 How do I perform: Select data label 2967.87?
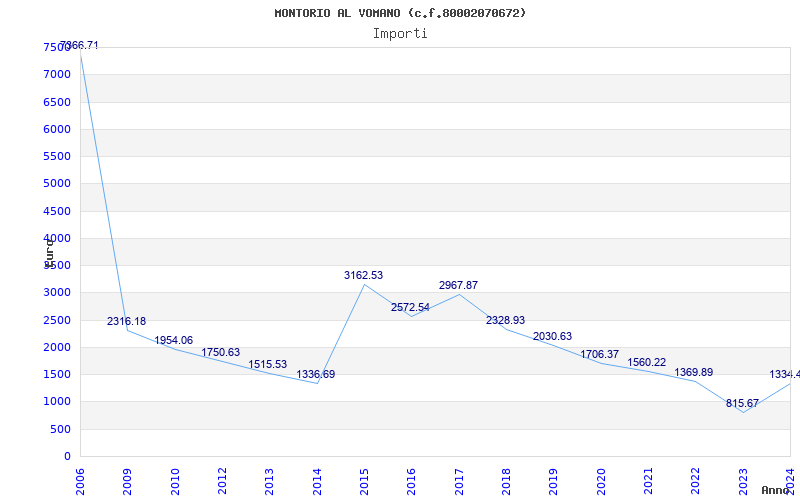(458, 286)
